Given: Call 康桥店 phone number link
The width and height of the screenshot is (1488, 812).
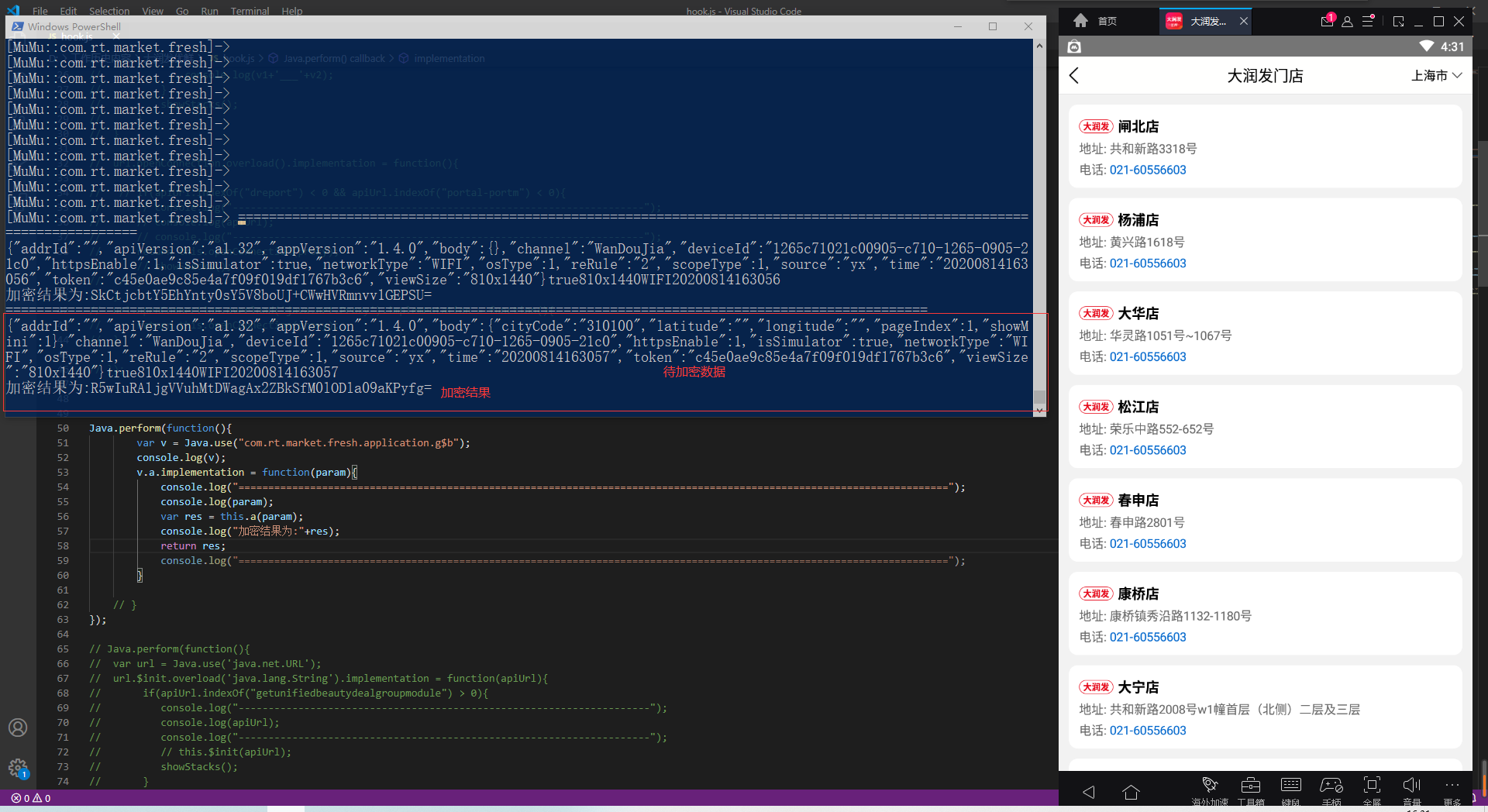Looking at the screenshot, I should pos(1148,637).
